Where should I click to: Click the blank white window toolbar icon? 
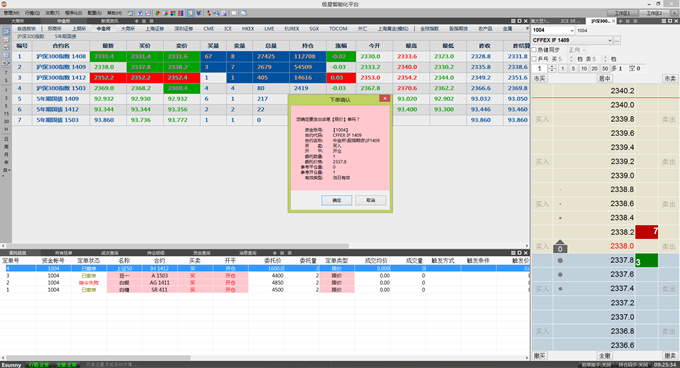coord(234,13)
